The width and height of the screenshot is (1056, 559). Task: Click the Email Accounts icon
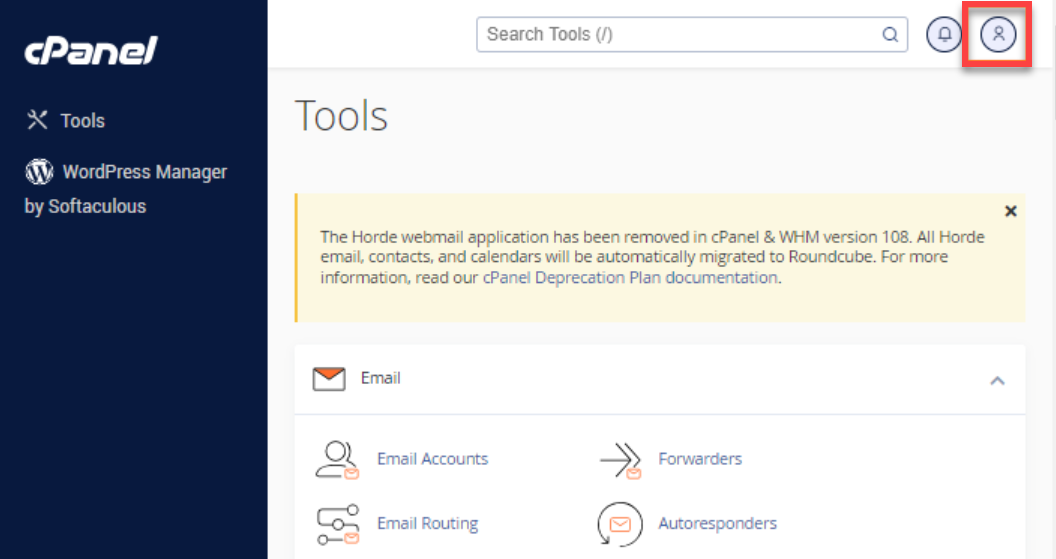pyautogui.click(x=337, y=459)
